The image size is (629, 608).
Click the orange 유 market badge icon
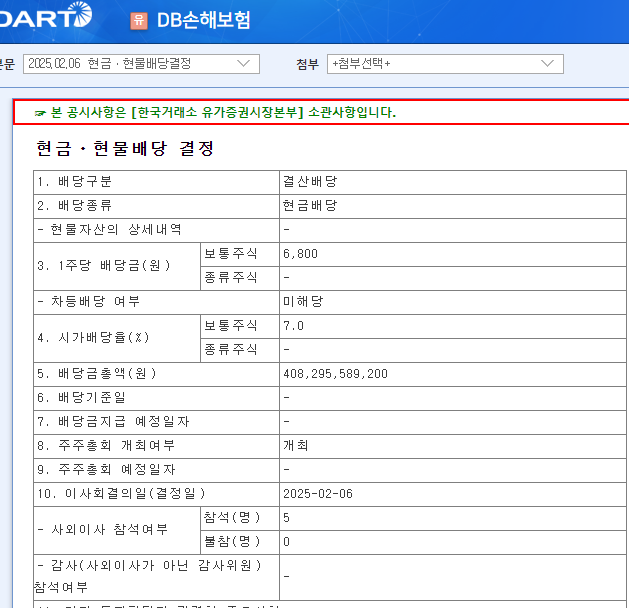pos(139,20)
